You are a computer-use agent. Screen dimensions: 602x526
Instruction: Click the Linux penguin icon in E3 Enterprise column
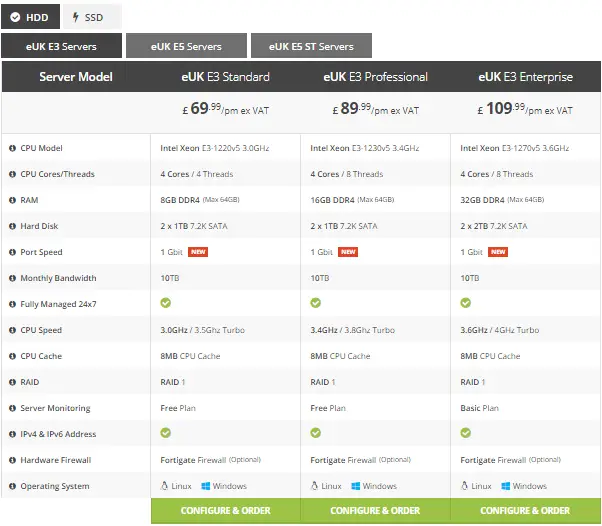(464, 486)
